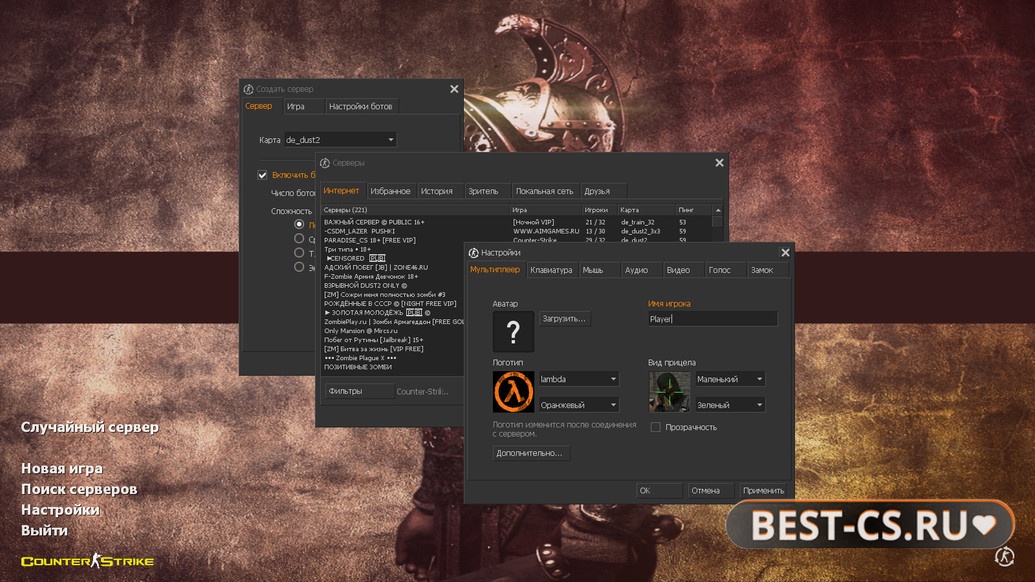The image size is (1035, 582).
Task: Open the Маленький crosshair size dropdown
Action: 730,379
